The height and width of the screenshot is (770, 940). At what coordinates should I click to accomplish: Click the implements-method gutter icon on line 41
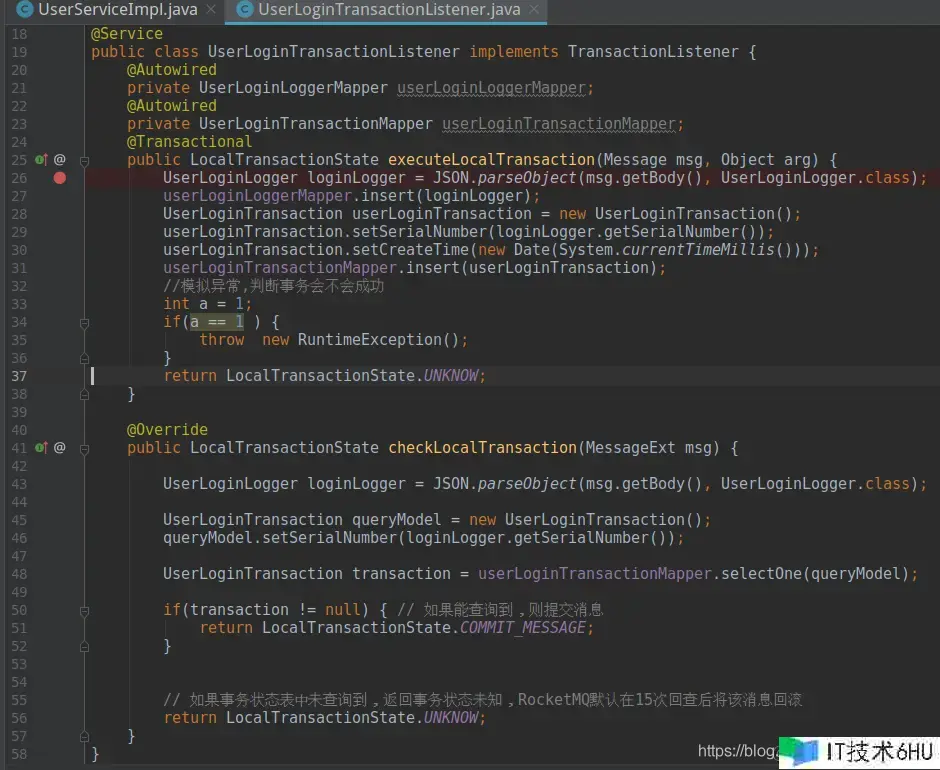coord(41,448)
